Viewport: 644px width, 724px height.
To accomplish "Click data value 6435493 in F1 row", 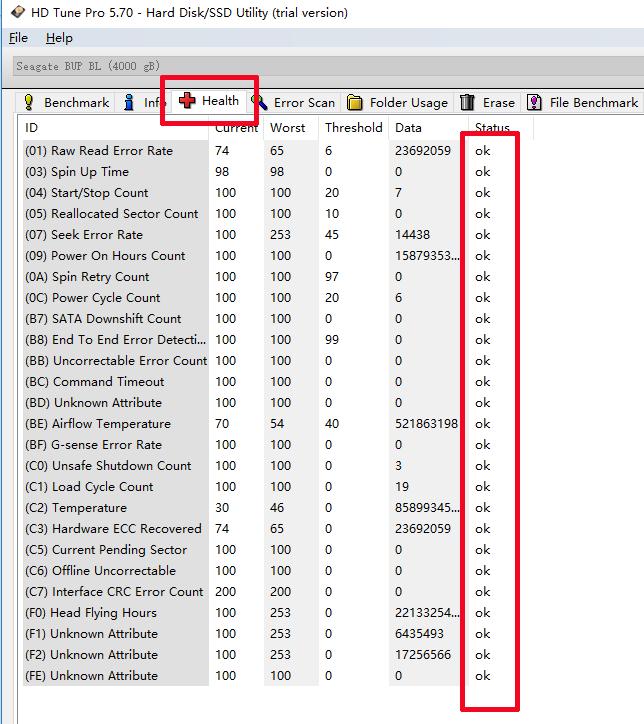I will coord(419,634).
